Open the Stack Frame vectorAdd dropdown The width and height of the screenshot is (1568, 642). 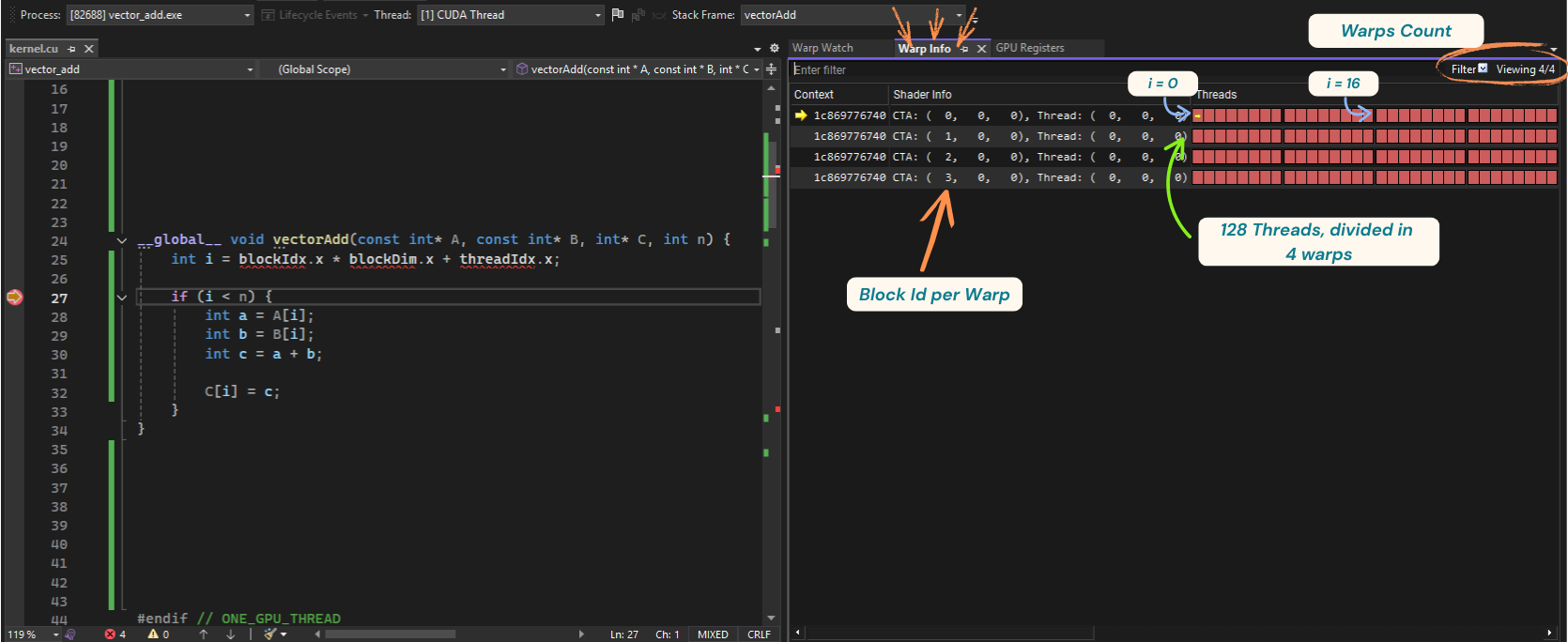point(853,15)
